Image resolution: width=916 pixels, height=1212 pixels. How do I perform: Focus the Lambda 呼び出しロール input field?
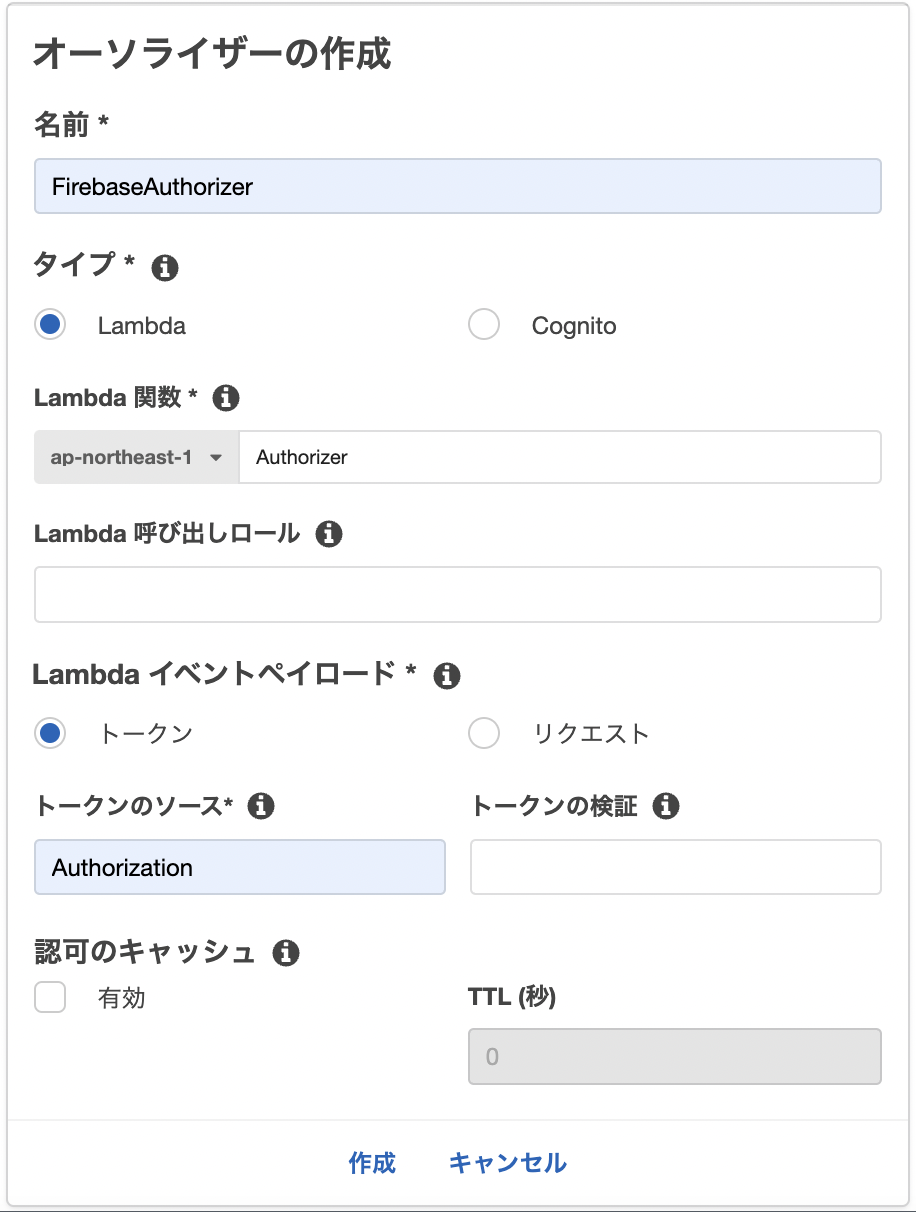tap(457, 594)
